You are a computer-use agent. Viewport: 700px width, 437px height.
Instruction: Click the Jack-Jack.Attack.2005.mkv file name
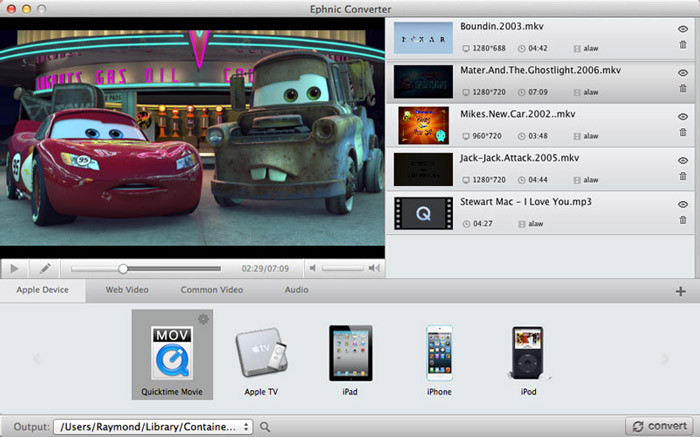(x=520, y=158)
